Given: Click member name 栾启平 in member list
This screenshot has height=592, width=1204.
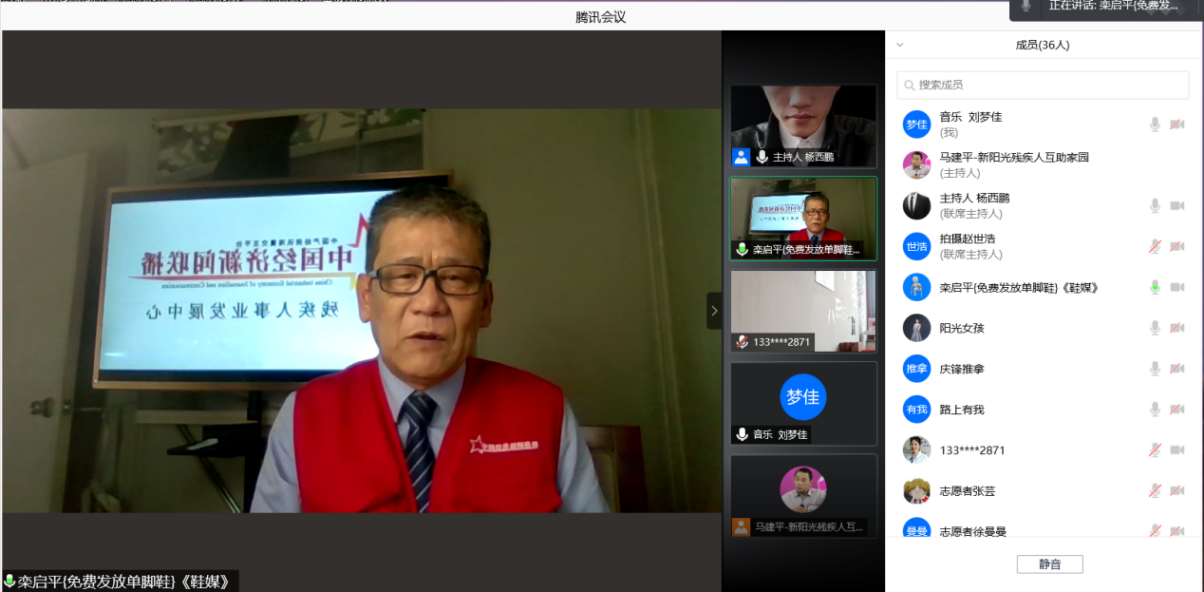Looking at the screenshot, I should click(x=1019, y=288).
